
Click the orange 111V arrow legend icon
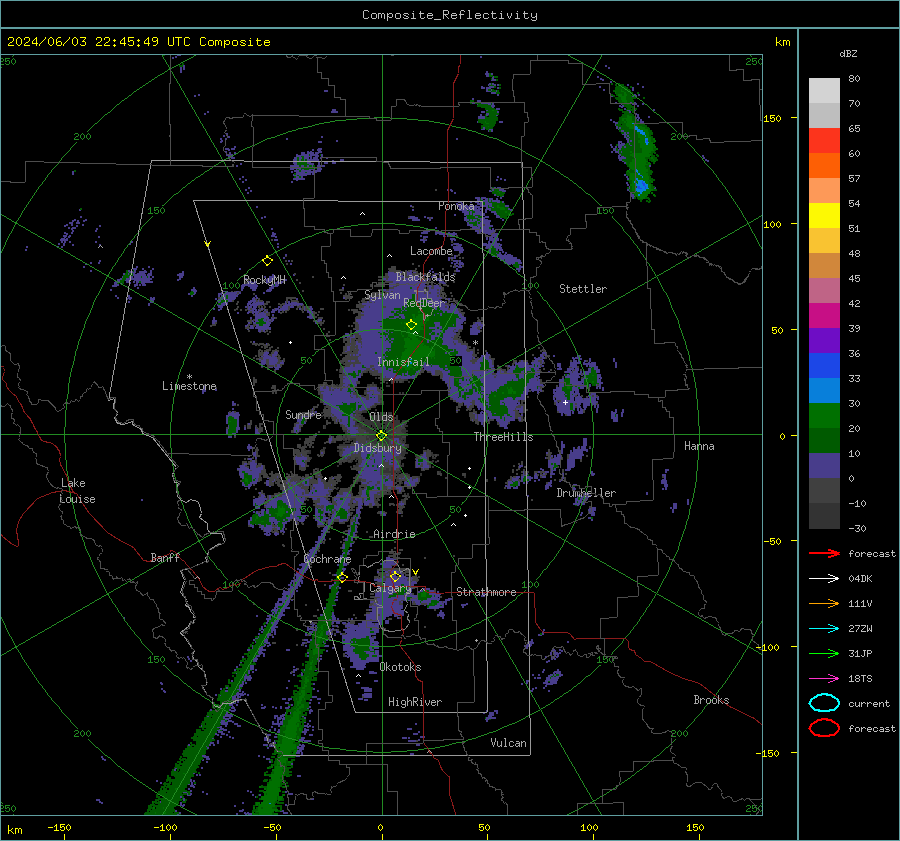pos(824,603)
